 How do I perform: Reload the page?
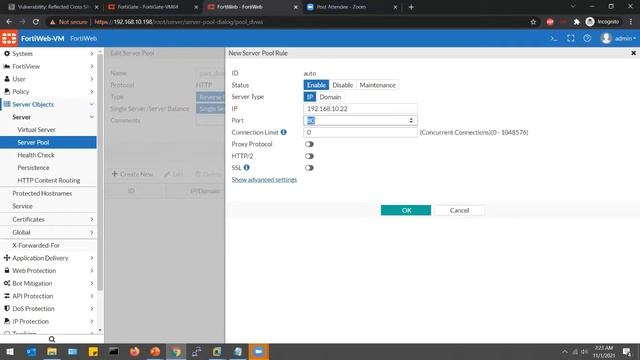click(x=36, y=22)
